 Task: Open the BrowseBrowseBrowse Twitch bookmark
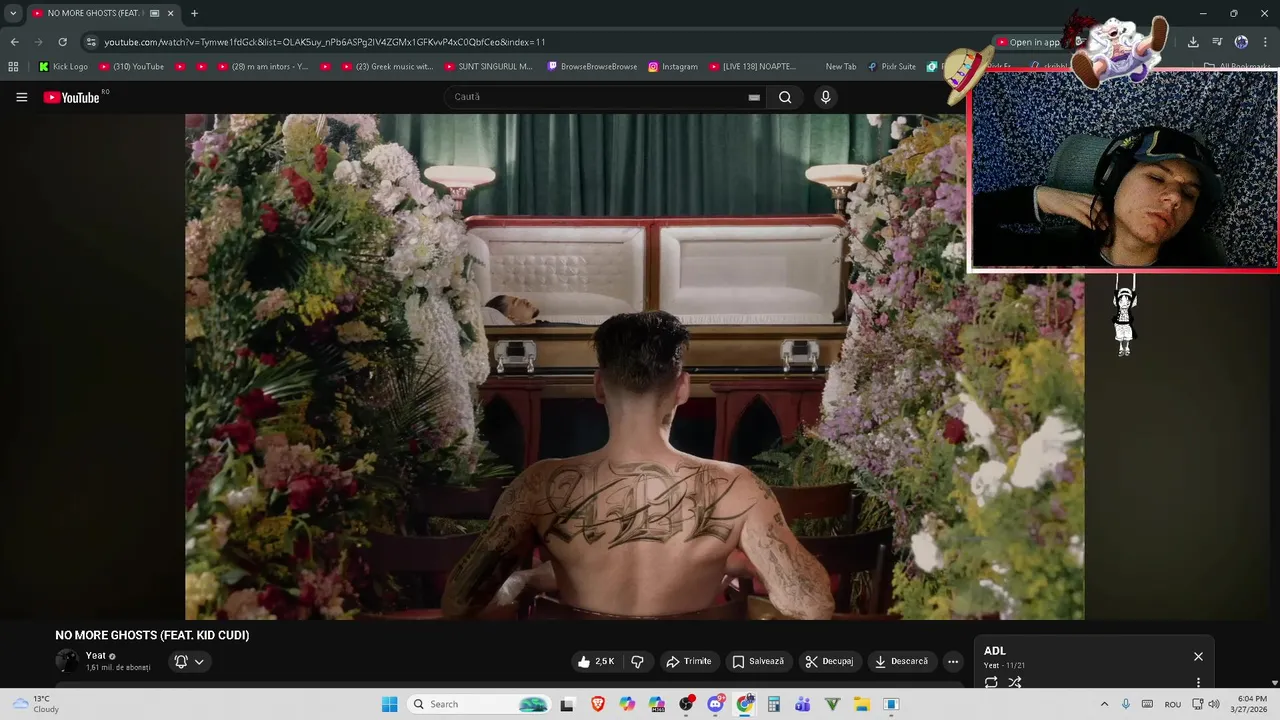592,67
